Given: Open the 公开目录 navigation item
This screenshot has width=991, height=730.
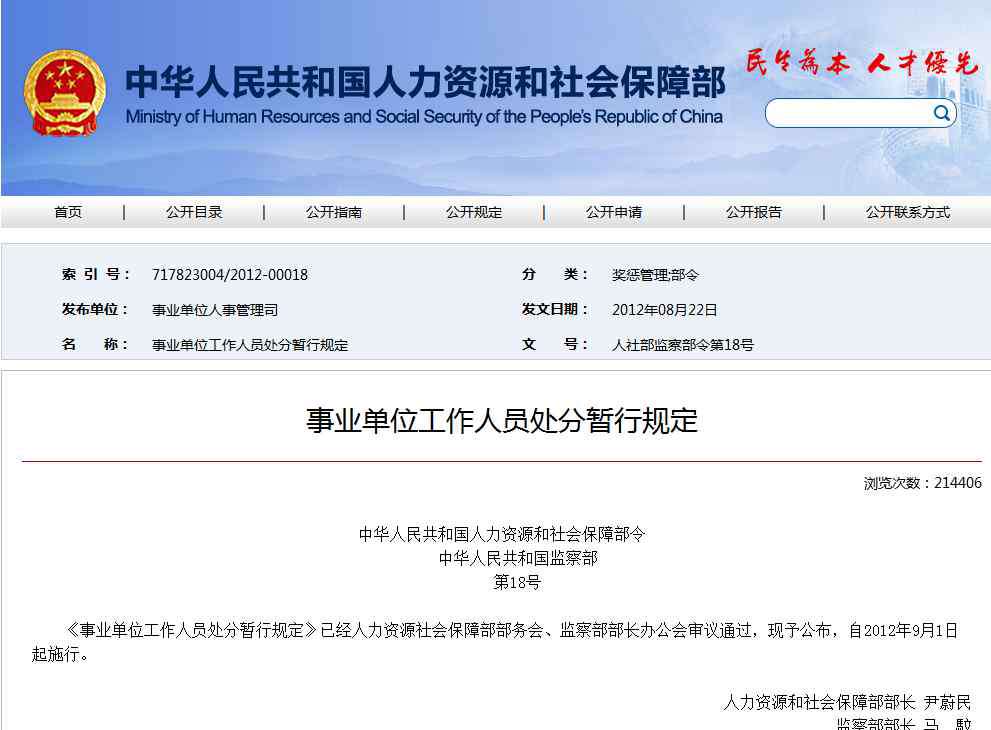Looking at the screenshot, I should pyautogui.click(x=194, y=212).
